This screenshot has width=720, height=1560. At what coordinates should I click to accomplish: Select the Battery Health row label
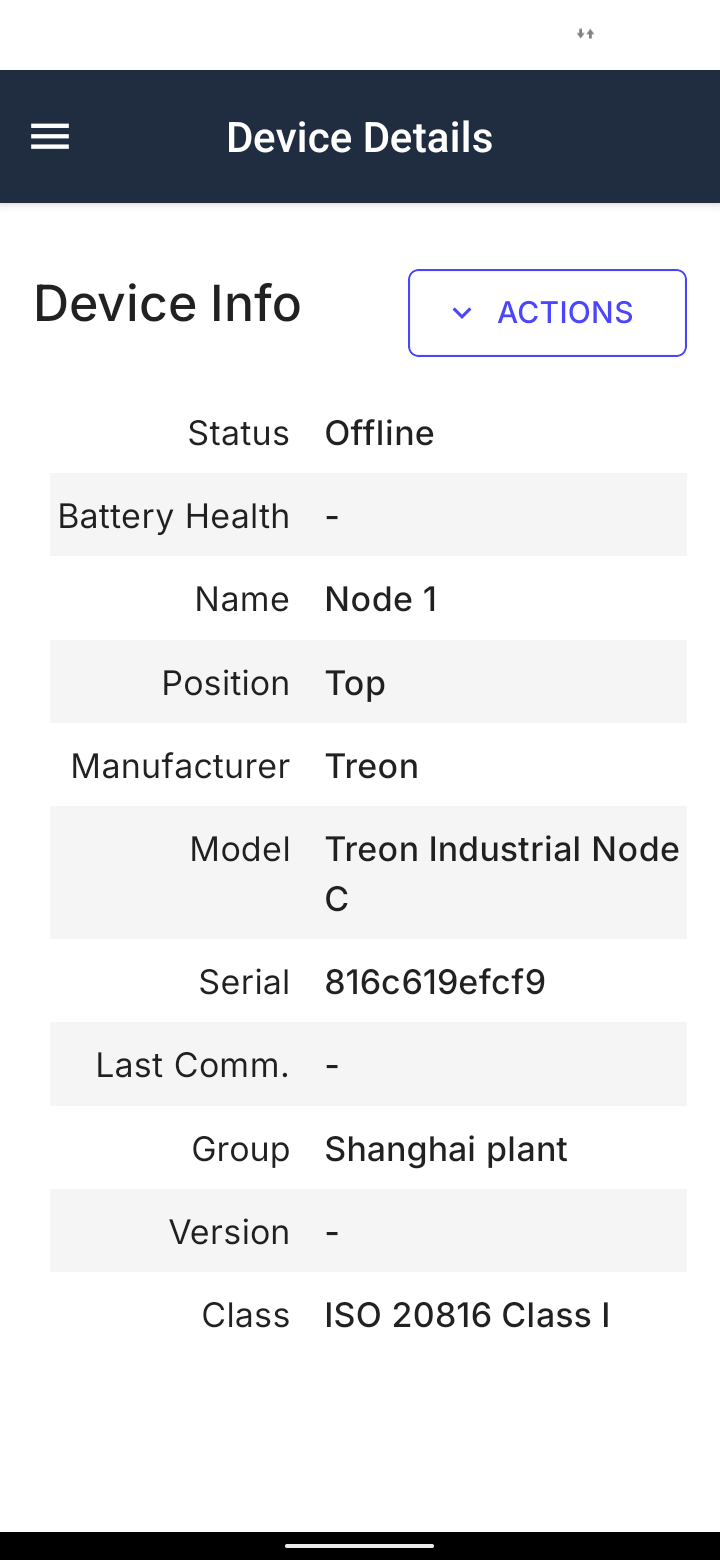pos(174,516)
